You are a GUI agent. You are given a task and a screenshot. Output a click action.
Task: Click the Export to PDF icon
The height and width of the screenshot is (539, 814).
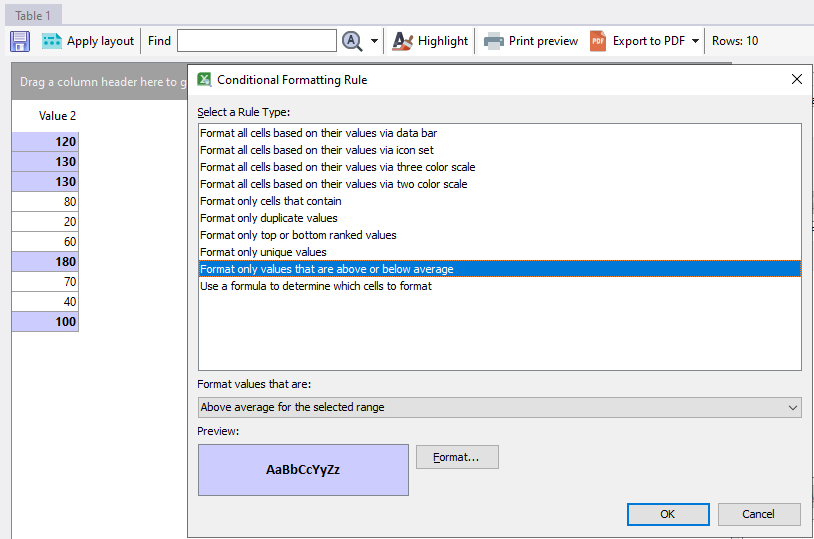coord(598,41)
